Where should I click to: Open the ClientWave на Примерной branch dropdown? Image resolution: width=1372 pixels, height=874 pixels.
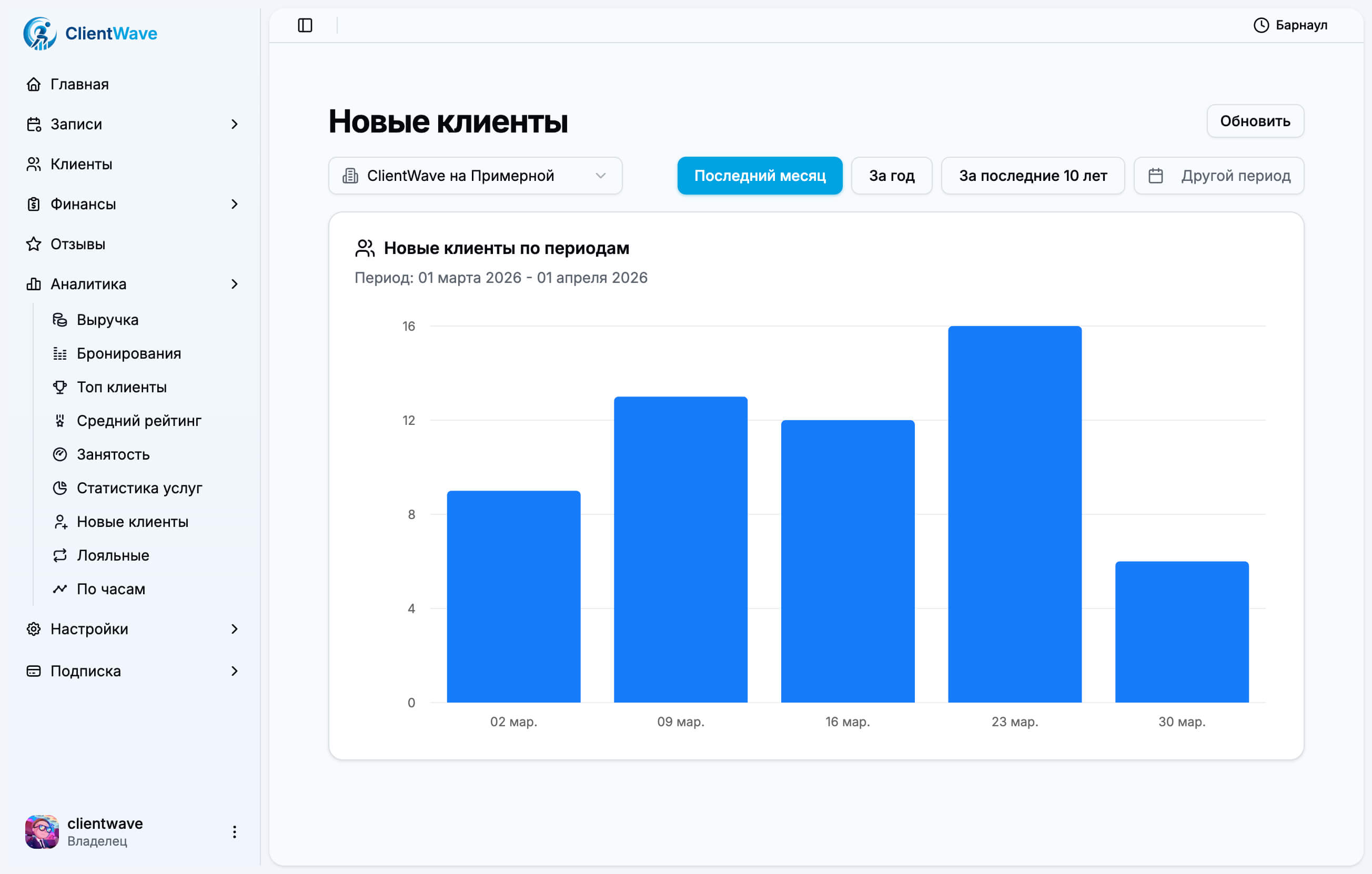click(x=475, y=175)
